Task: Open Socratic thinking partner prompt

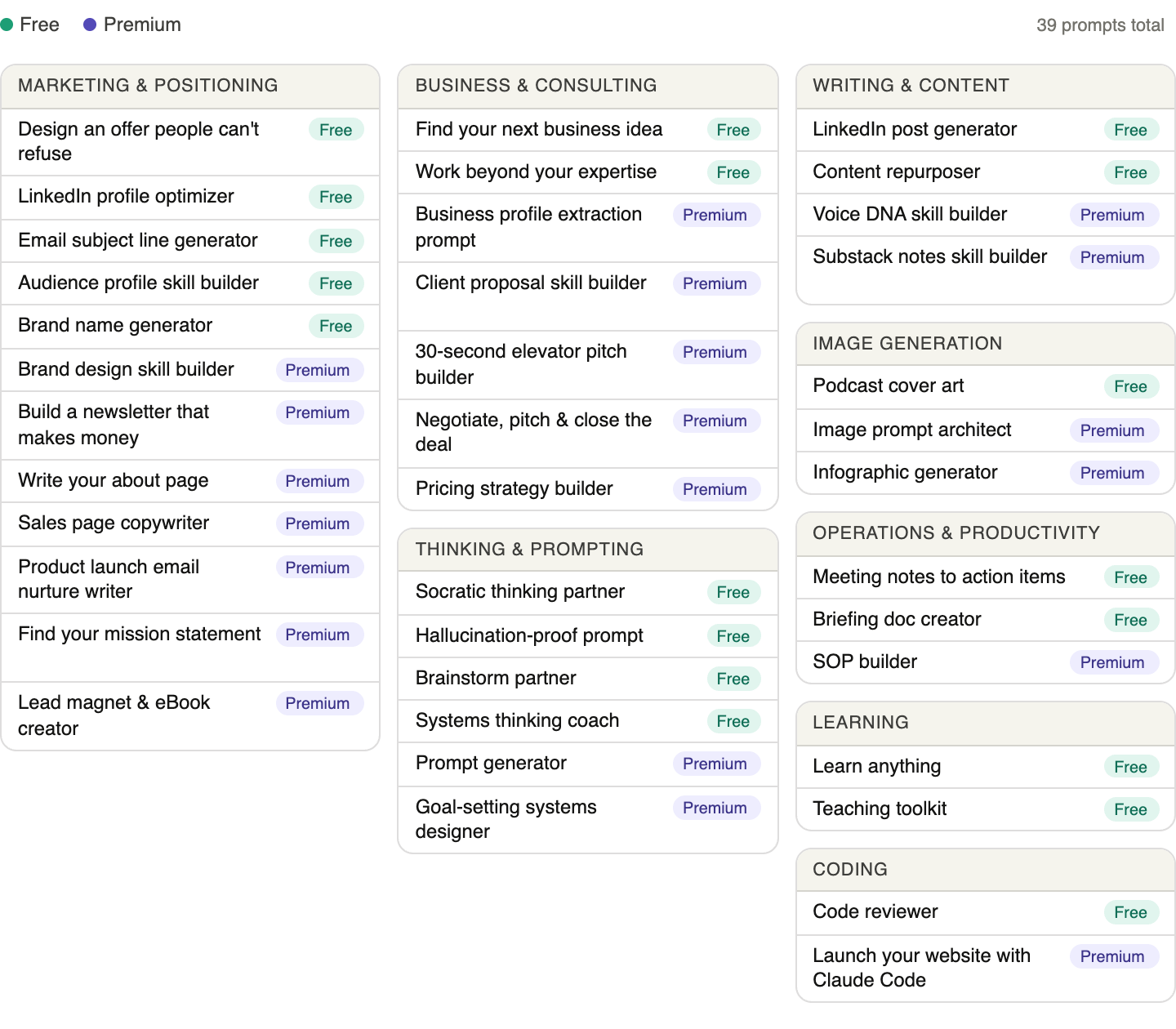Action: click(x=587, y=592)
